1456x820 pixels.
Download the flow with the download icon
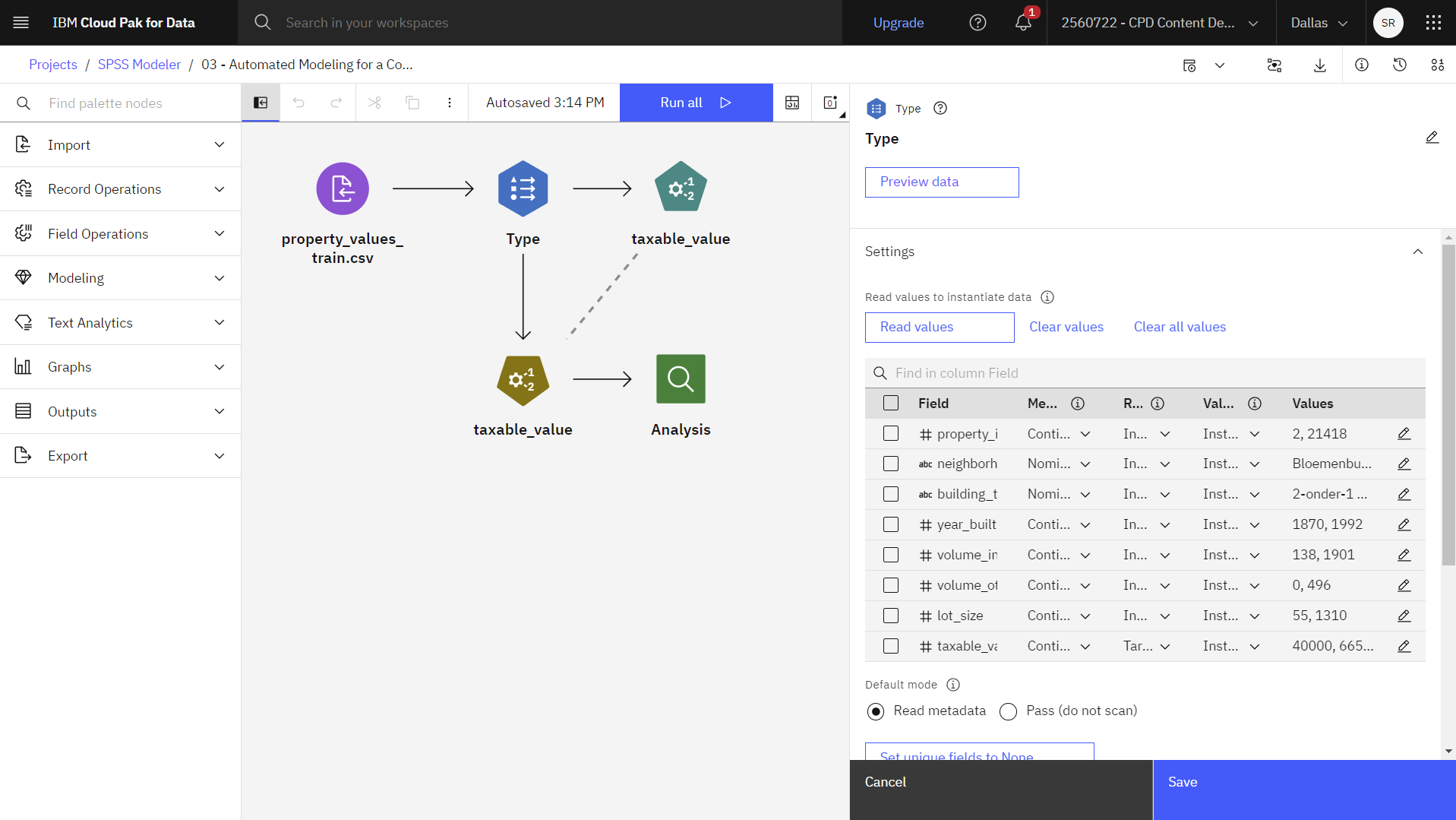(x=1320, y=65)
